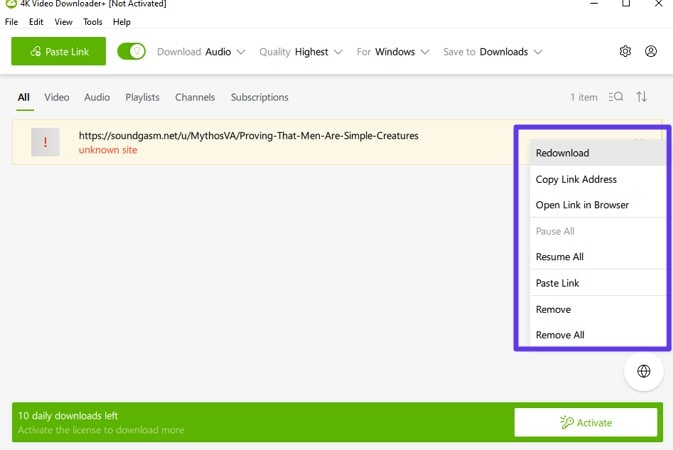Switch to the Playlists tab

point(142,97)
